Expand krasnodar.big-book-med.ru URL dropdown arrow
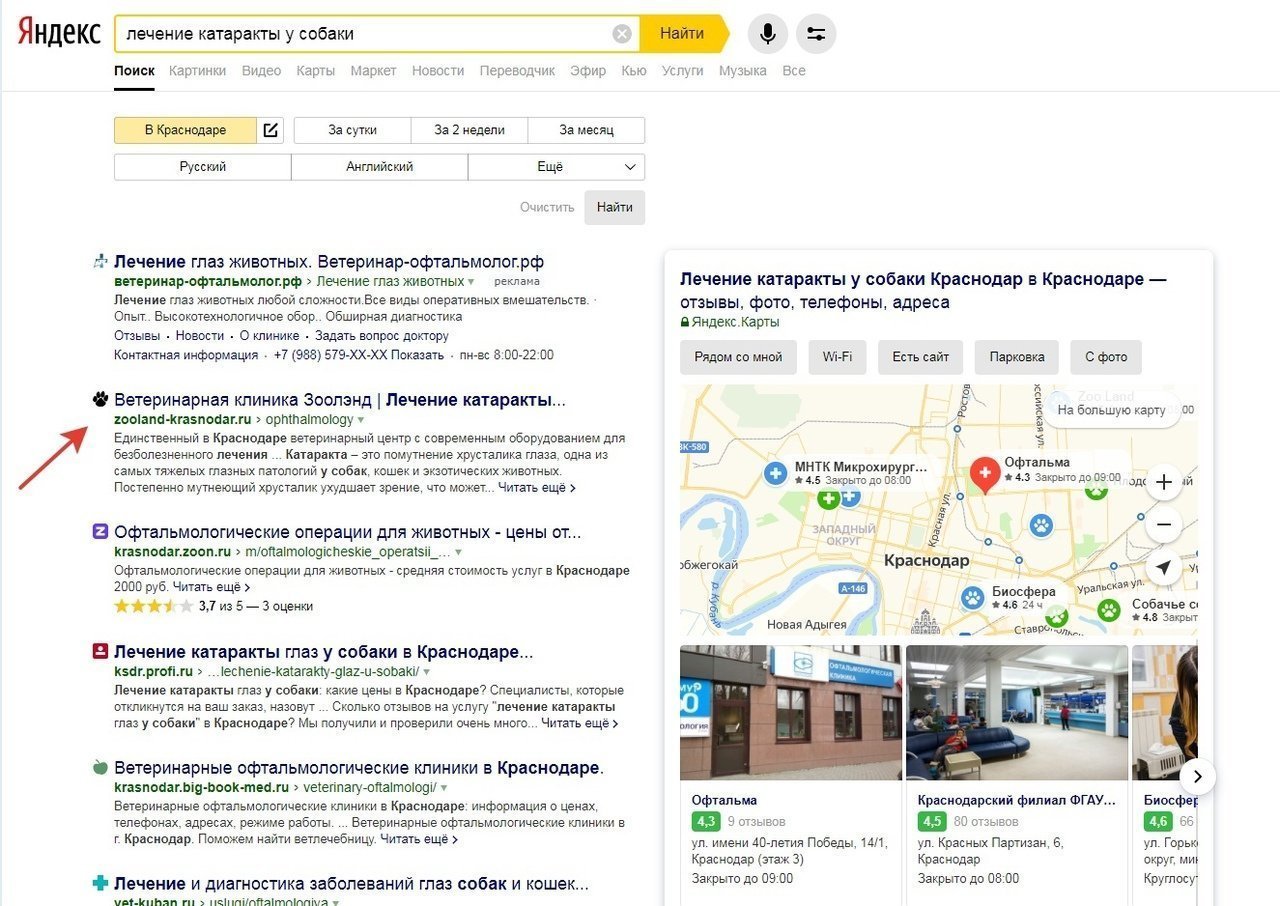The image size is (1280, 906). [x=443, y=788]
